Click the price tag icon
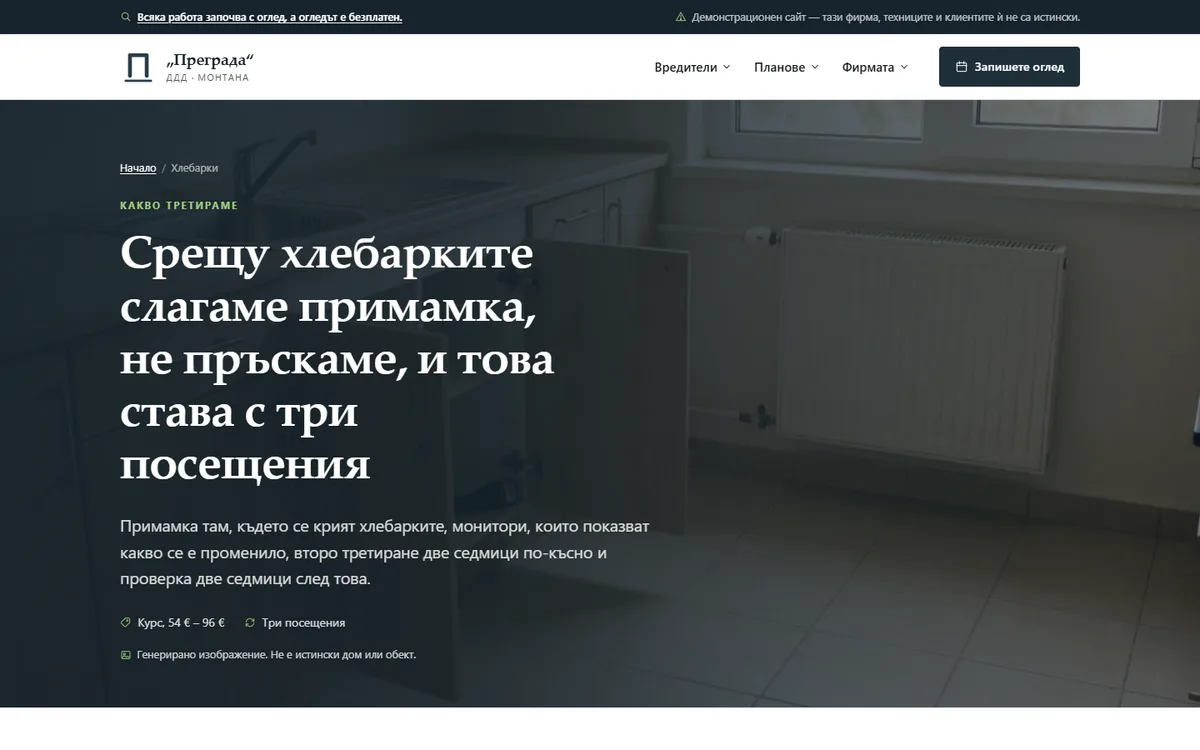This screenshot has width=1200, height=750. point(125,622)
